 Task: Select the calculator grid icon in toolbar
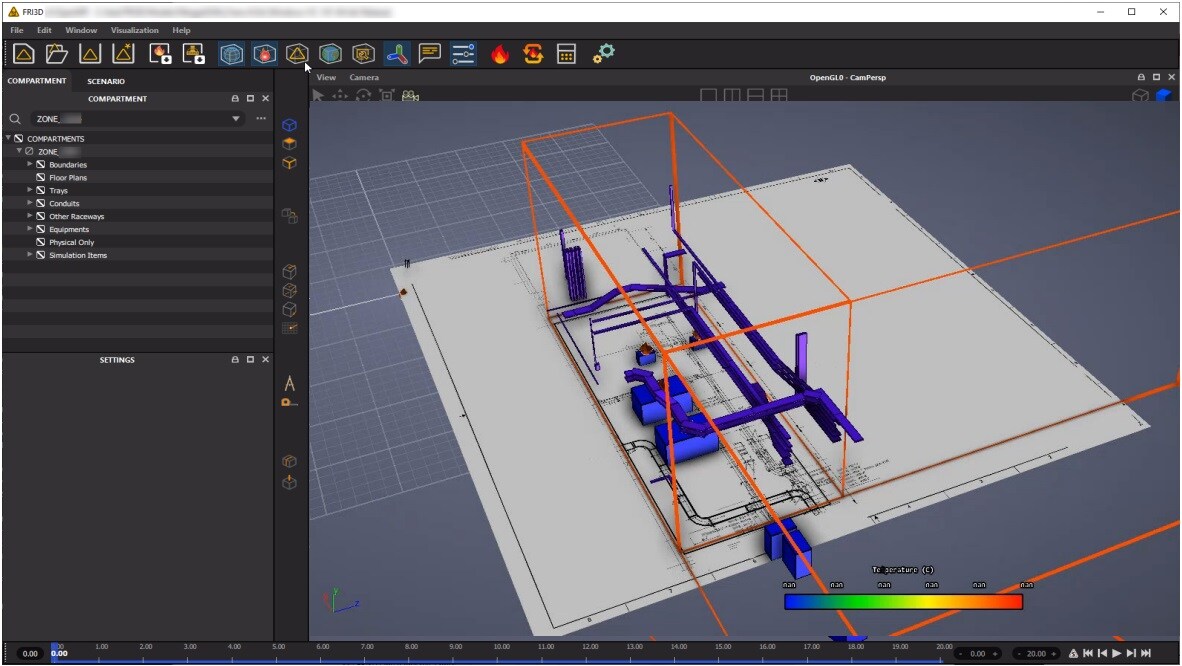pos(567,54)
